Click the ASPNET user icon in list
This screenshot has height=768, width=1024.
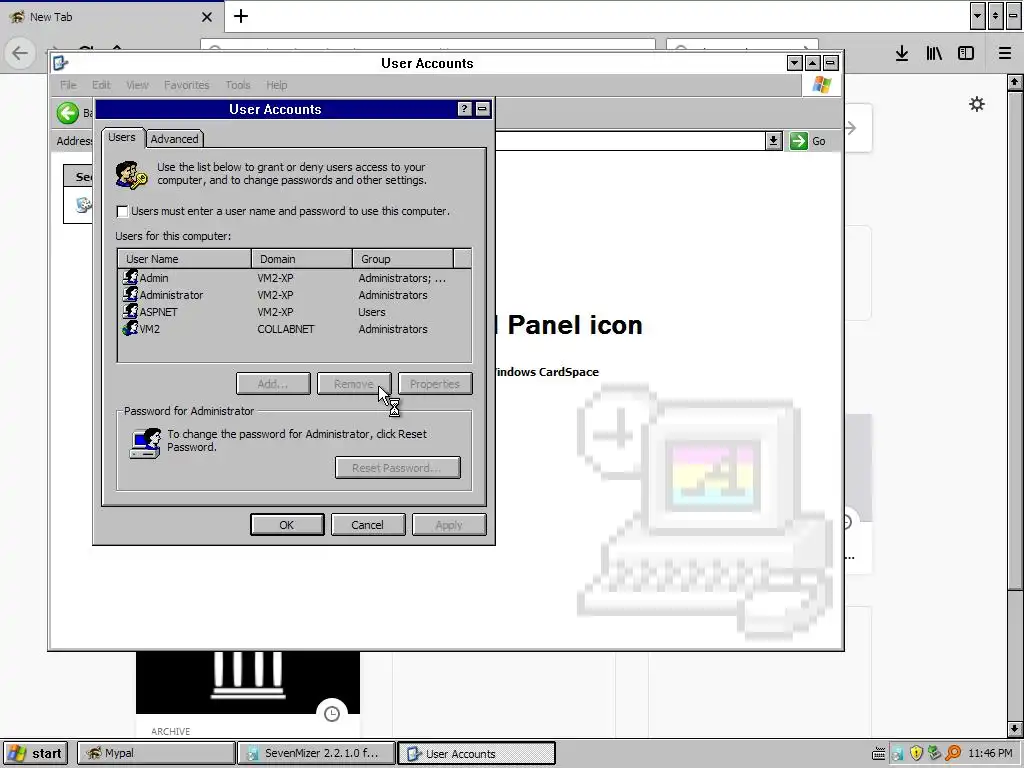131,311
